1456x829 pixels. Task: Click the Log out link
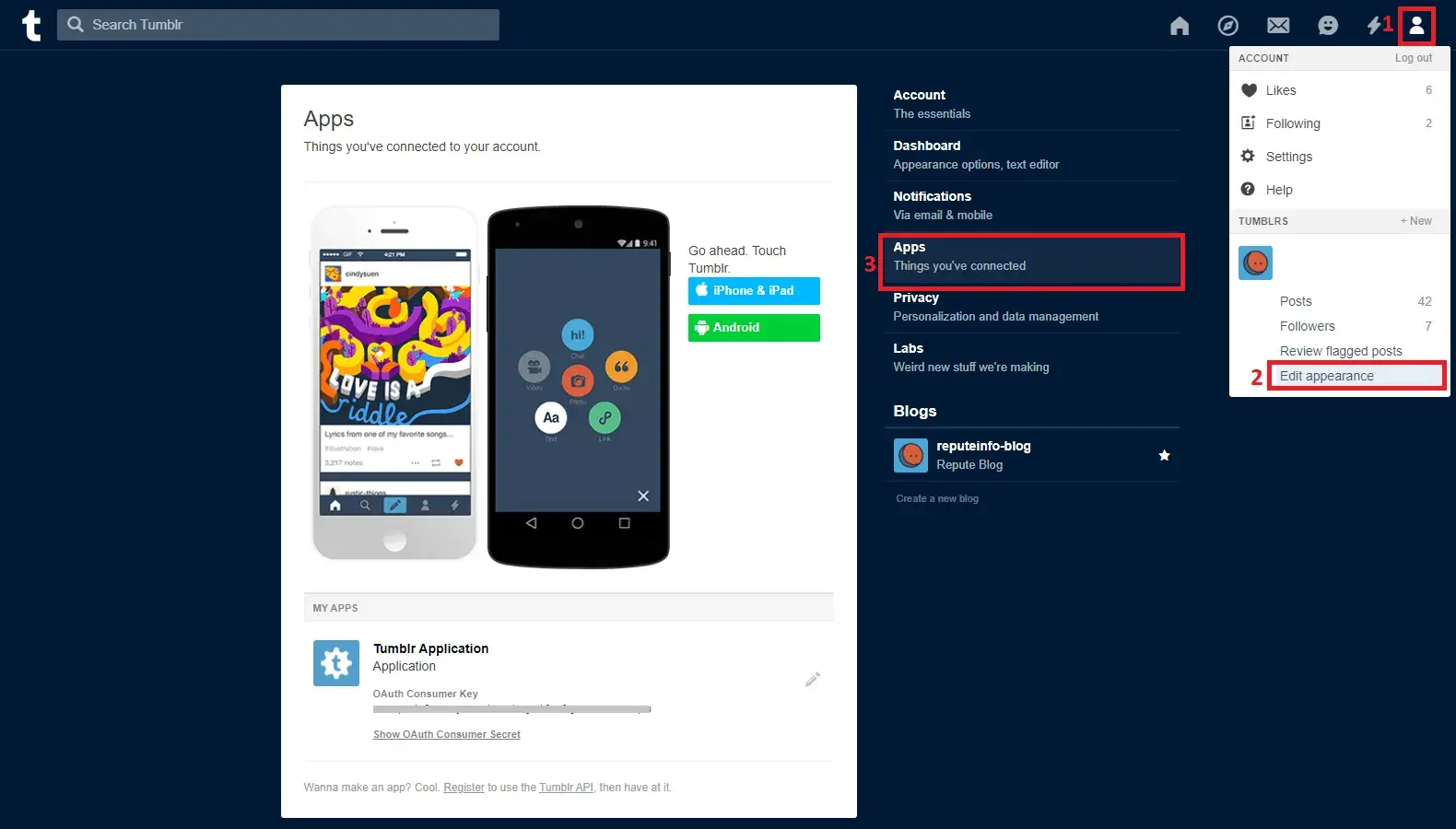[x=1413, y=58]
